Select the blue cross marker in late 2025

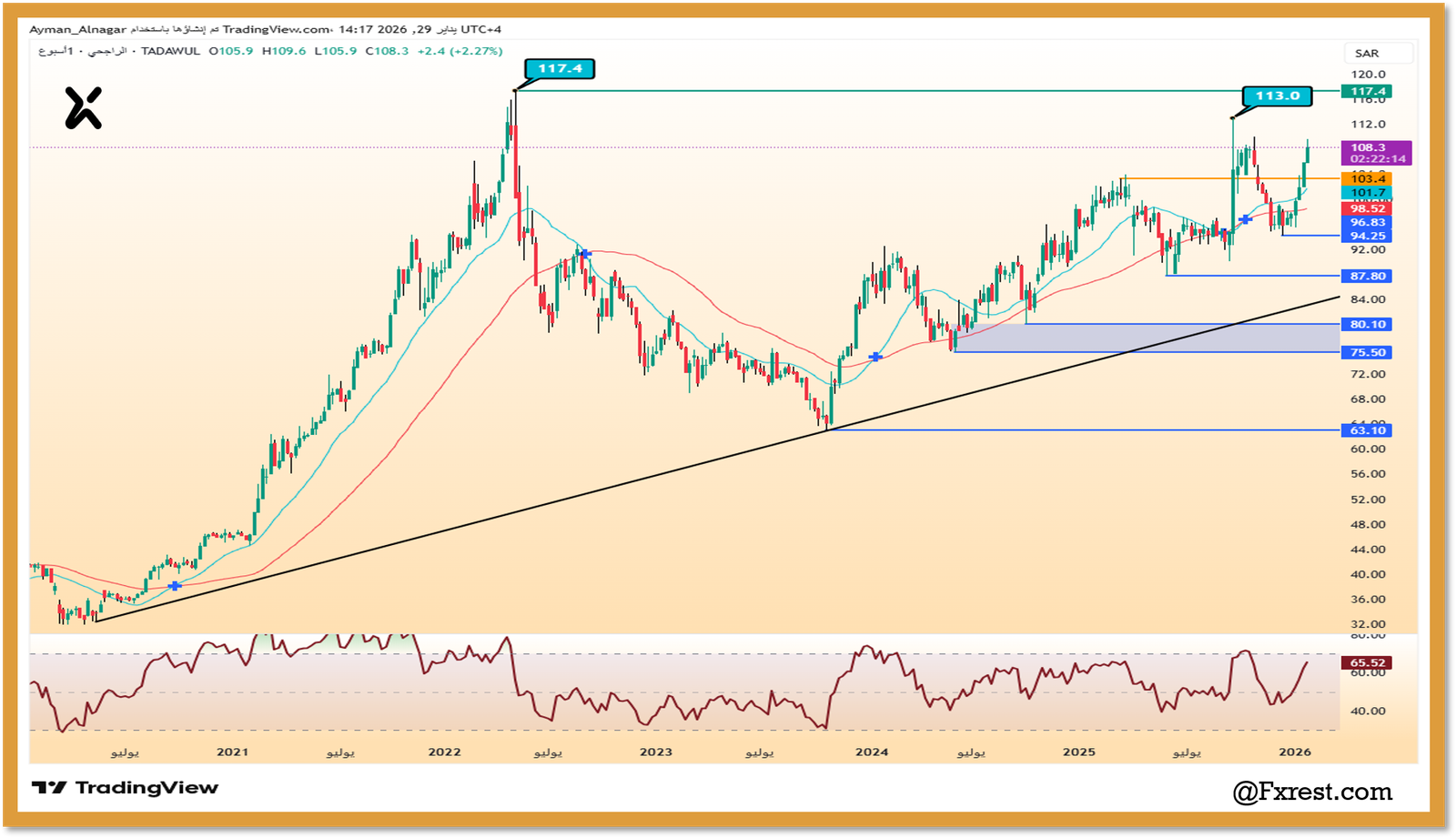(1245, 219)
